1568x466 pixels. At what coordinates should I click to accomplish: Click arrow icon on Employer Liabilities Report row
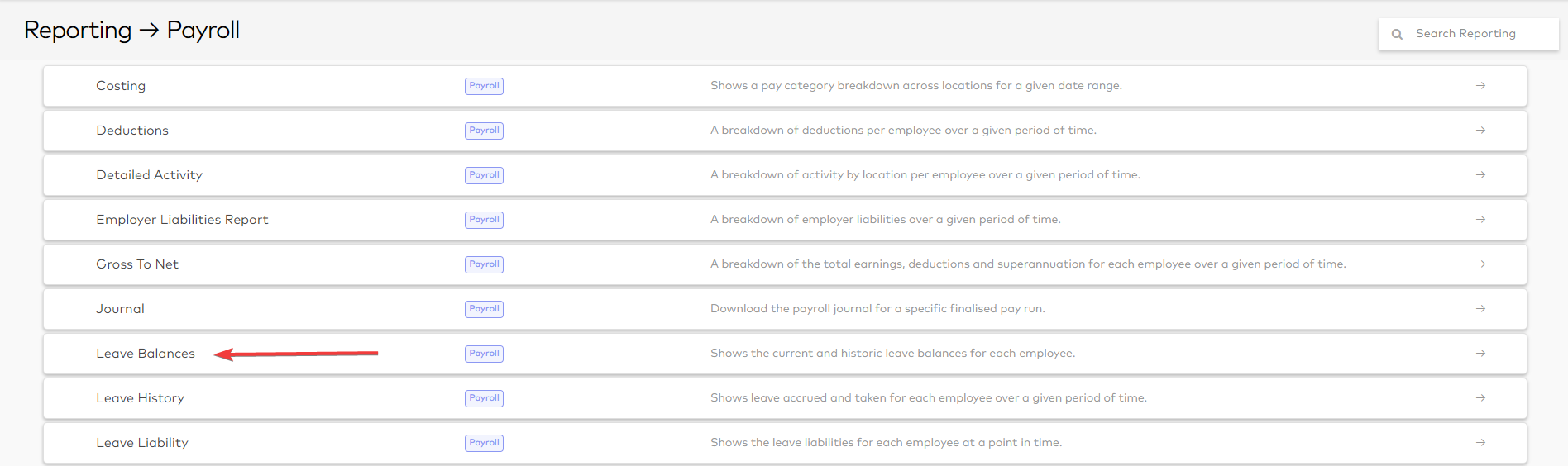[x=1480, y=220]
